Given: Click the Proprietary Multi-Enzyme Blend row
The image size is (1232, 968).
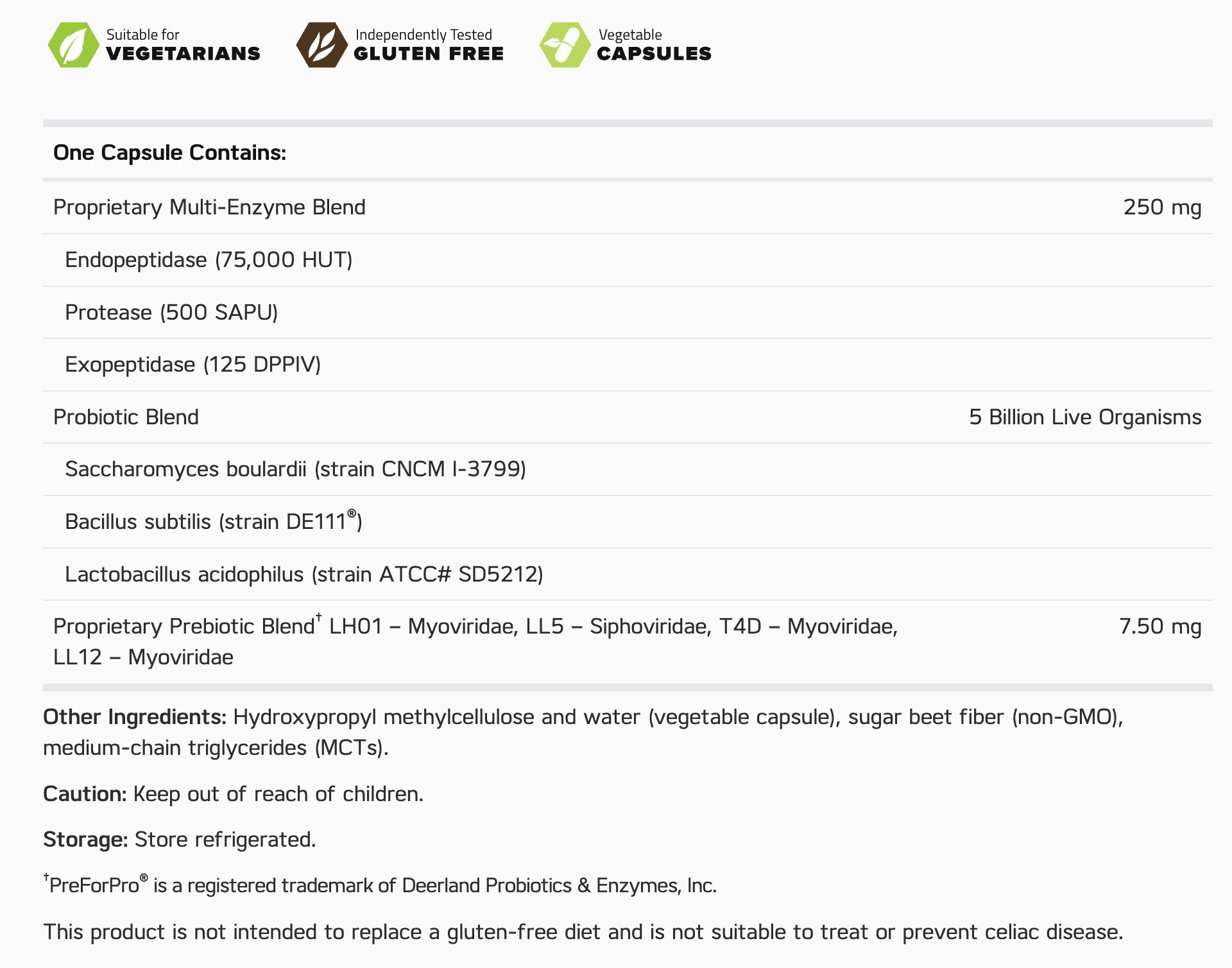Looking at the screenshot, I should coord(209,207).
